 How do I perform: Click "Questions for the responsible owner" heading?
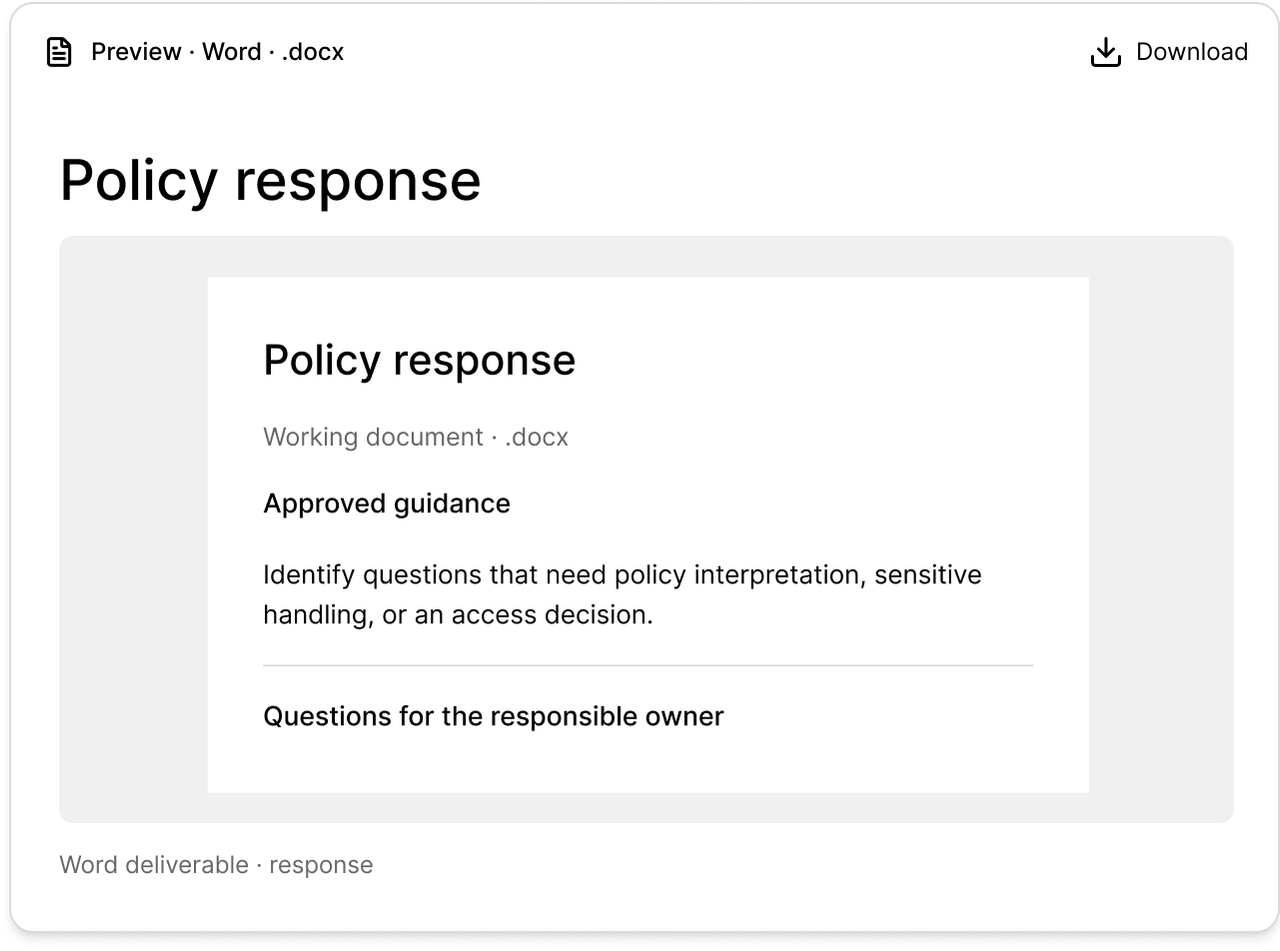[x=493, y=716]
